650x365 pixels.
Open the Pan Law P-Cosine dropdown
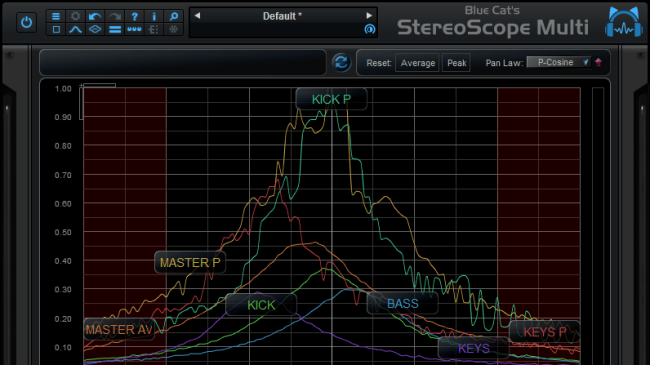tap(559, 62)
